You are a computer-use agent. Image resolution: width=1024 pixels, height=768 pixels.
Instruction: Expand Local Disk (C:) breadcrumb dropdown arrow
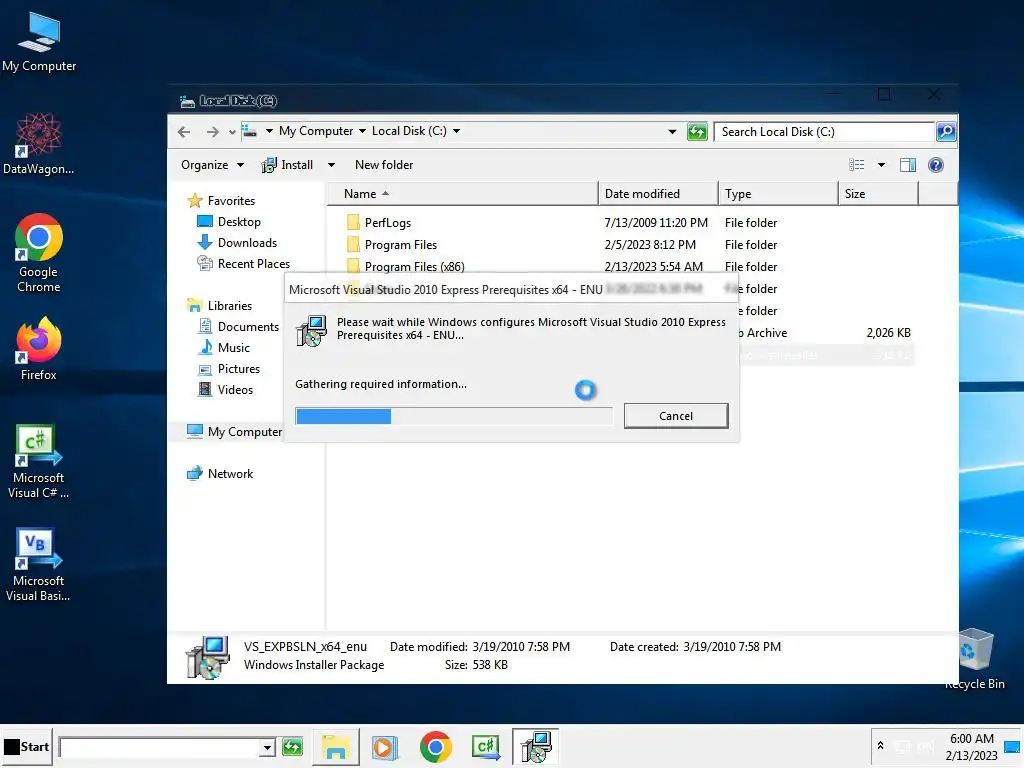(456, 131)
